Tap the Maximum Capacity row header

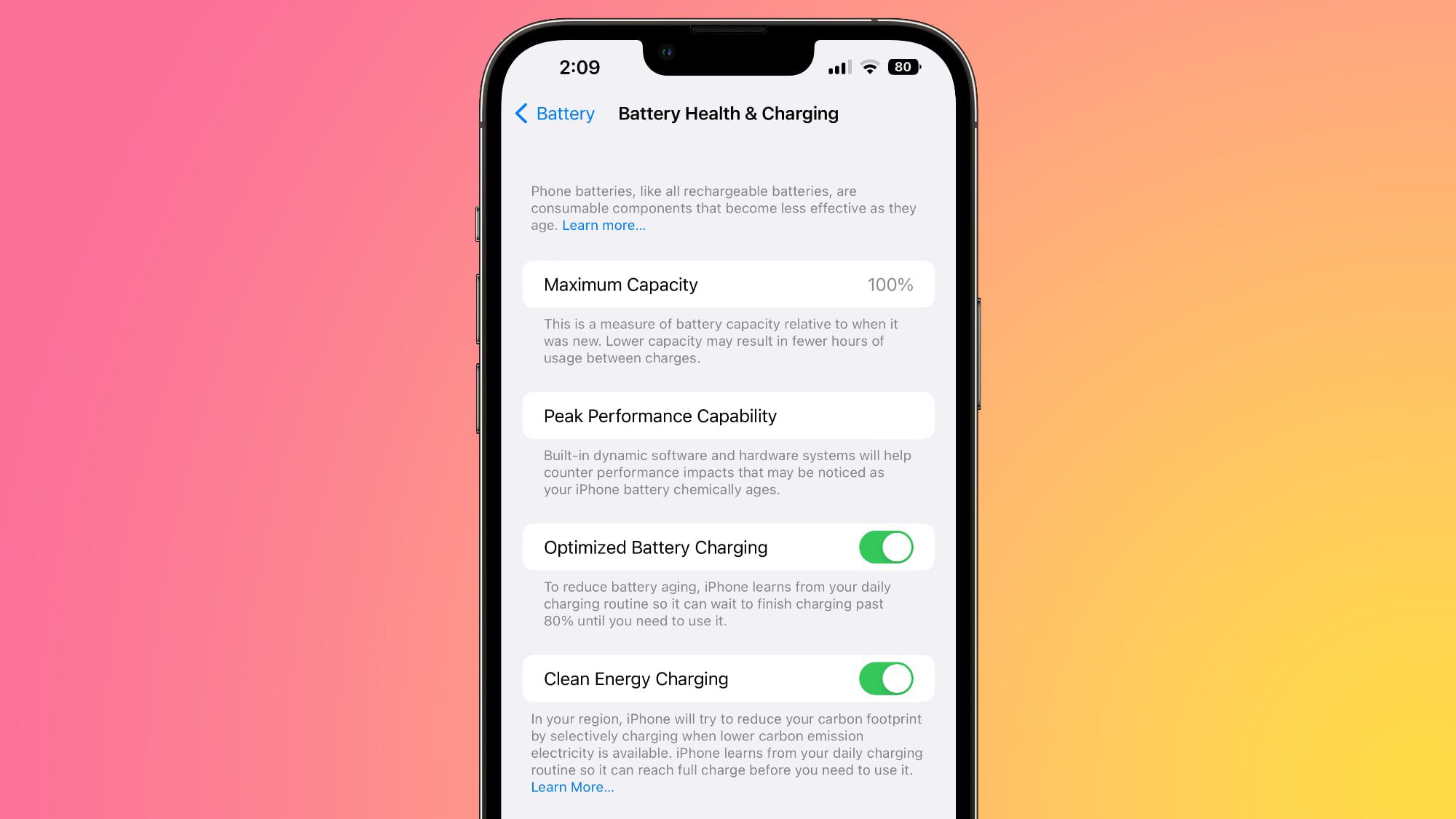pyautogui.click(x=621, y=284)
